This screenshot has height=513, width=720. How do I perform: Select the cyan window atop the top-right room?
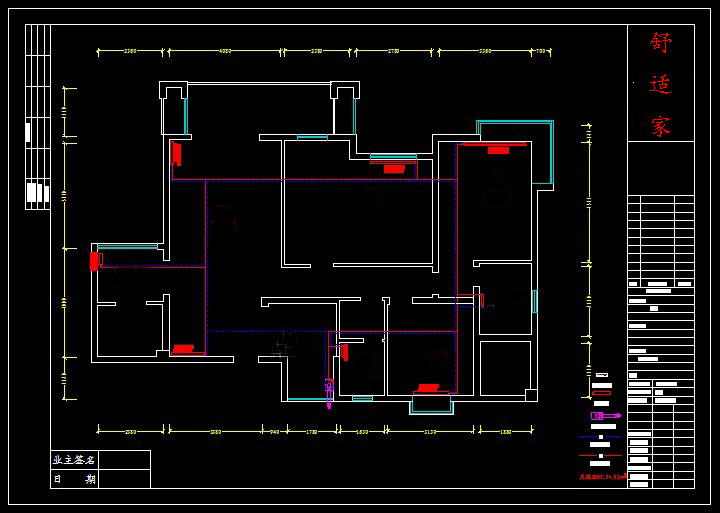pos(514,122)
